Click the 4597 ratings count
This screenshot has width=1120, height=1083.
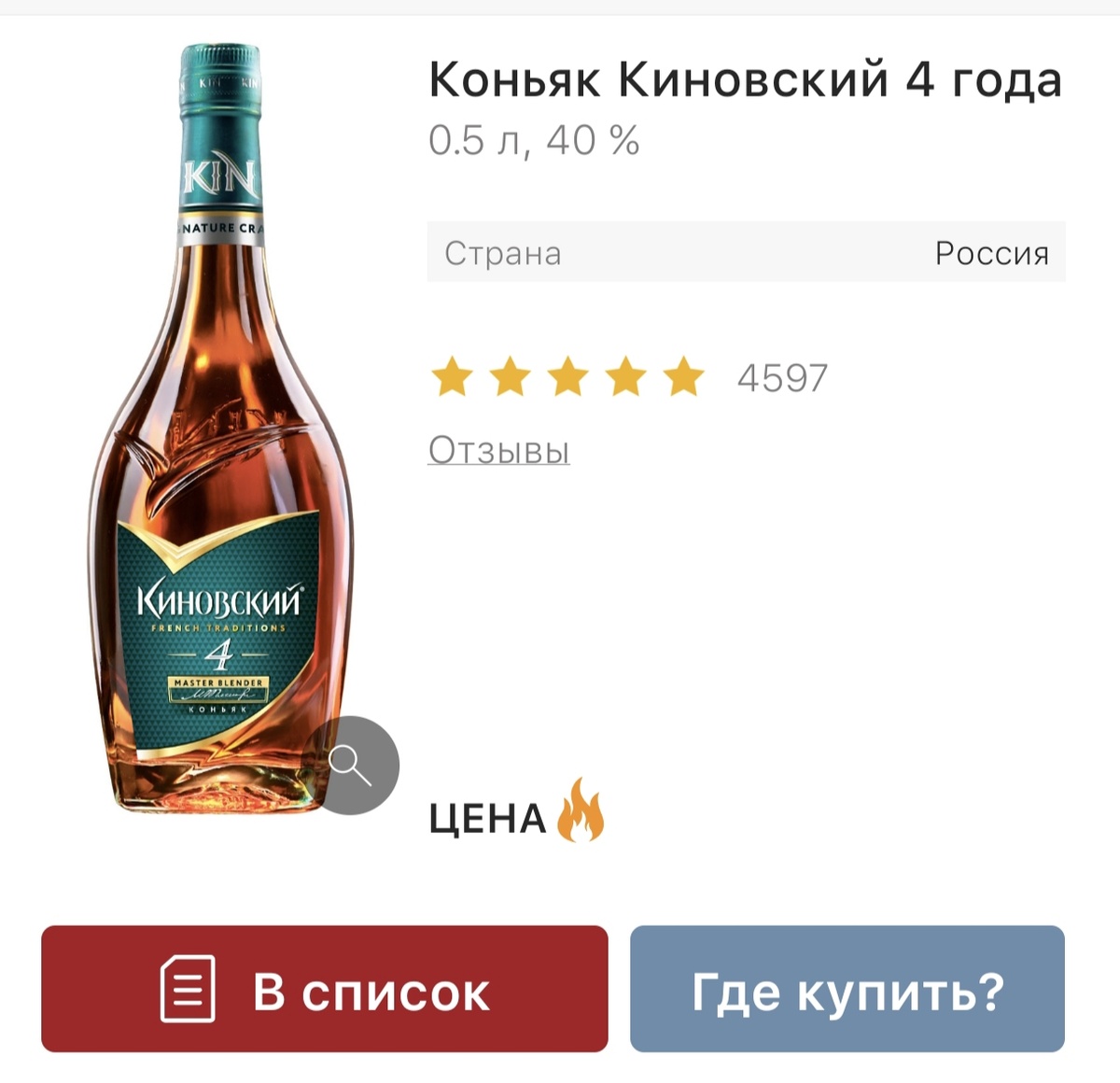tap(782, 378)
